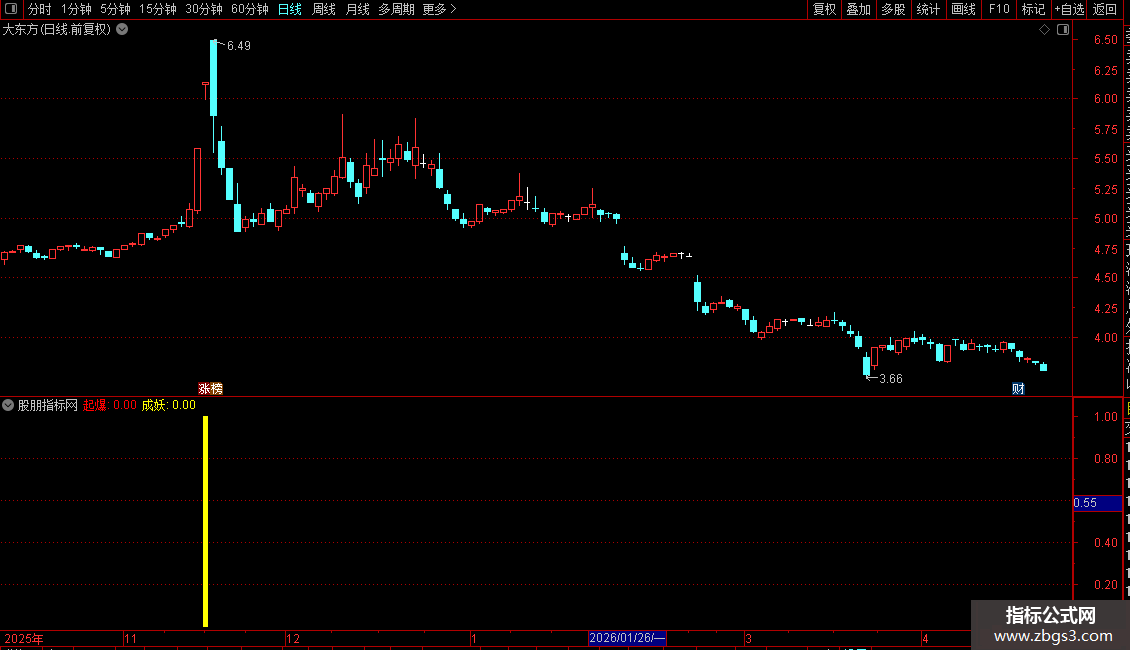Click the 2025年 label on the time axis

click(x=24, y=638)
